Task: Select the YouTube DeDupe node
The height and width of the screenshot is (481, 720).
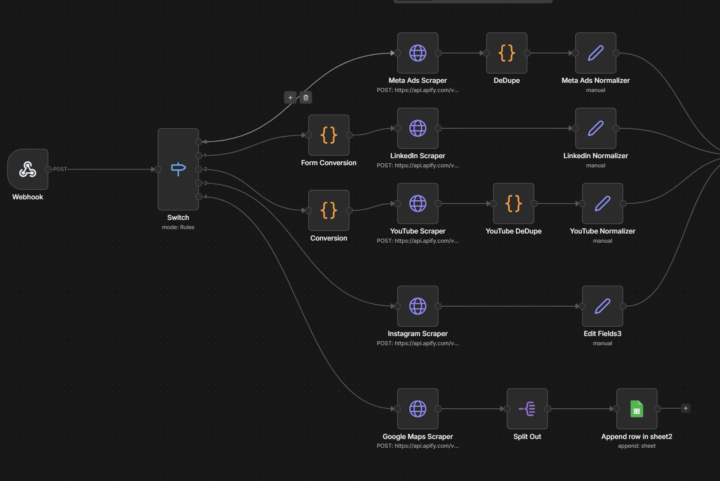Action: (513, 203)
